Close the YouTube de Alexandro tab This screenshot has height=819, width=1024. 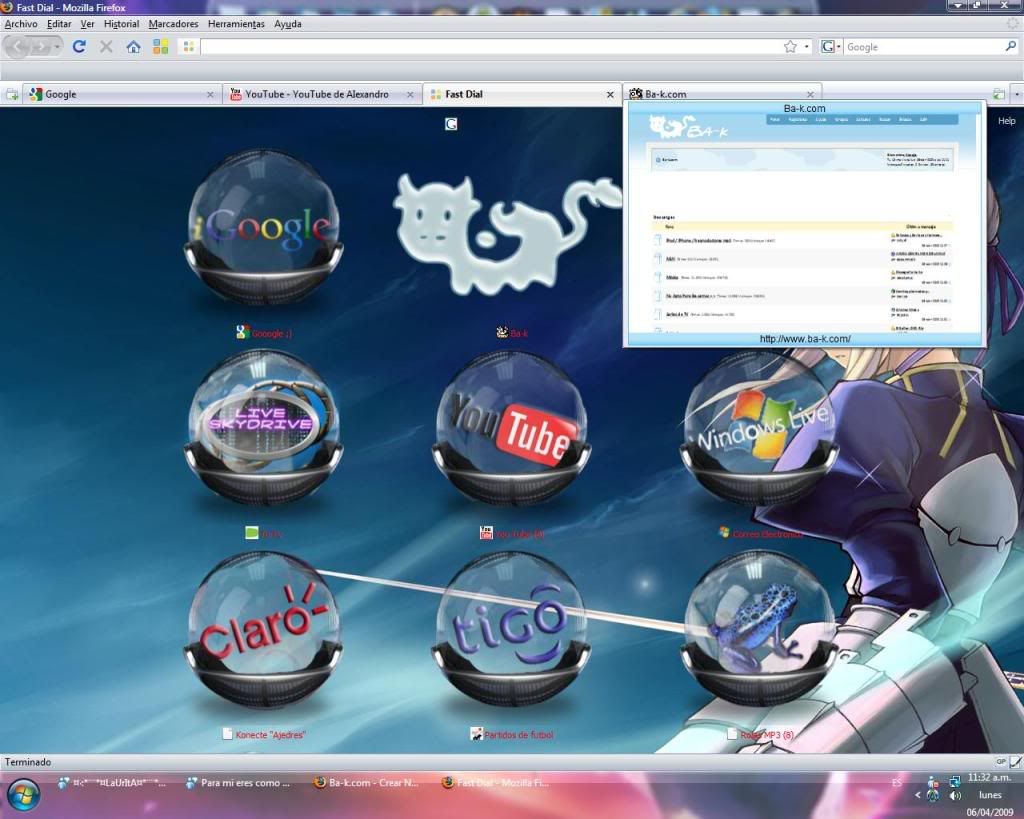410,95
